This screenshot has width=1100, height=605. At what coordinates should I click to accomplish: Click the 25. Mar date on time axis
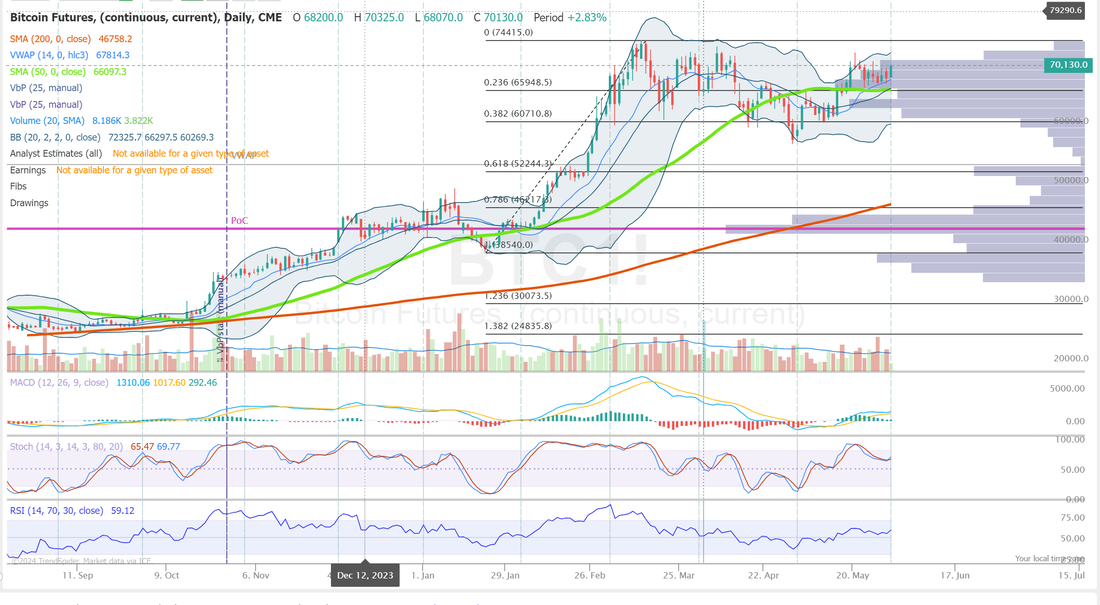pyautogui.click(x=678, y=575)
